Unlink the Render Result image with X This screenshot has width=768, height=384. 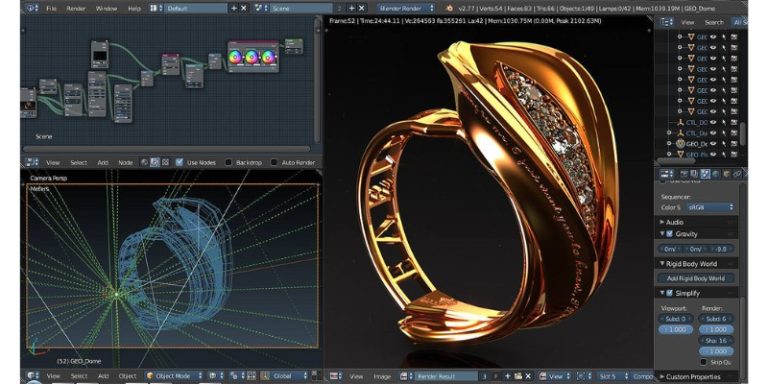click(528, 376)
